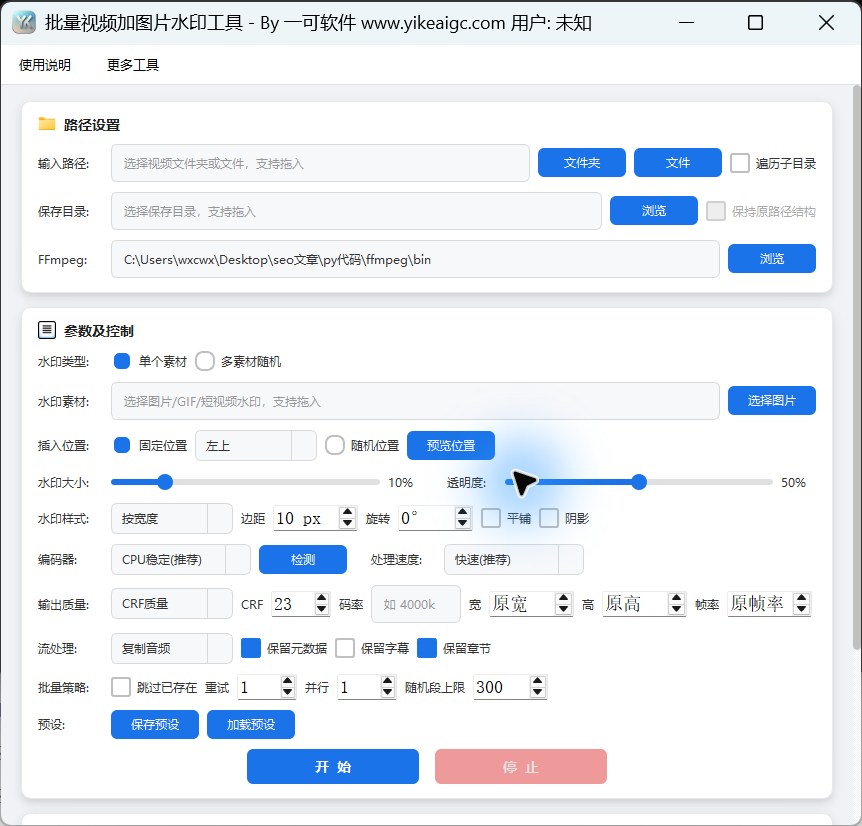Enable the 遍历子目录 checkbox
The width and height of the screenshot is (862, 826).
[x=739, y=163]
